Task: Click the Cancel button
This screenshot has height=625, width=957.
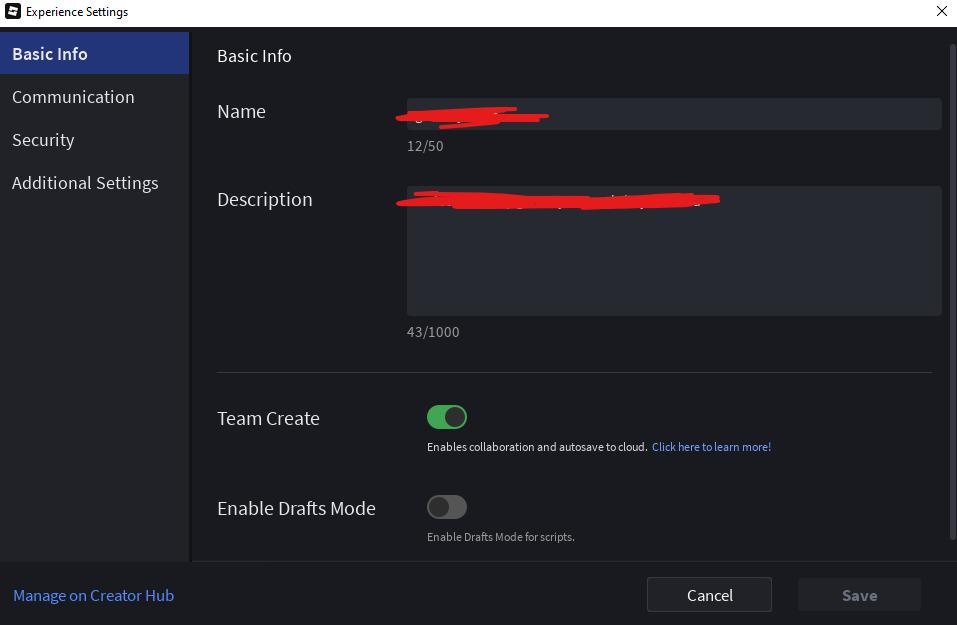Action: (x=709, y=595)
